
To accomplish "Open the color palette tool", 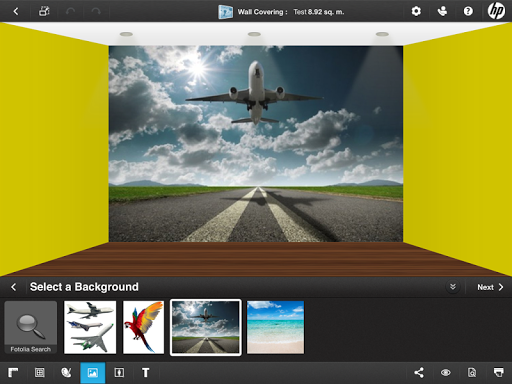I will pyautogui.click(x=66, y=372).
